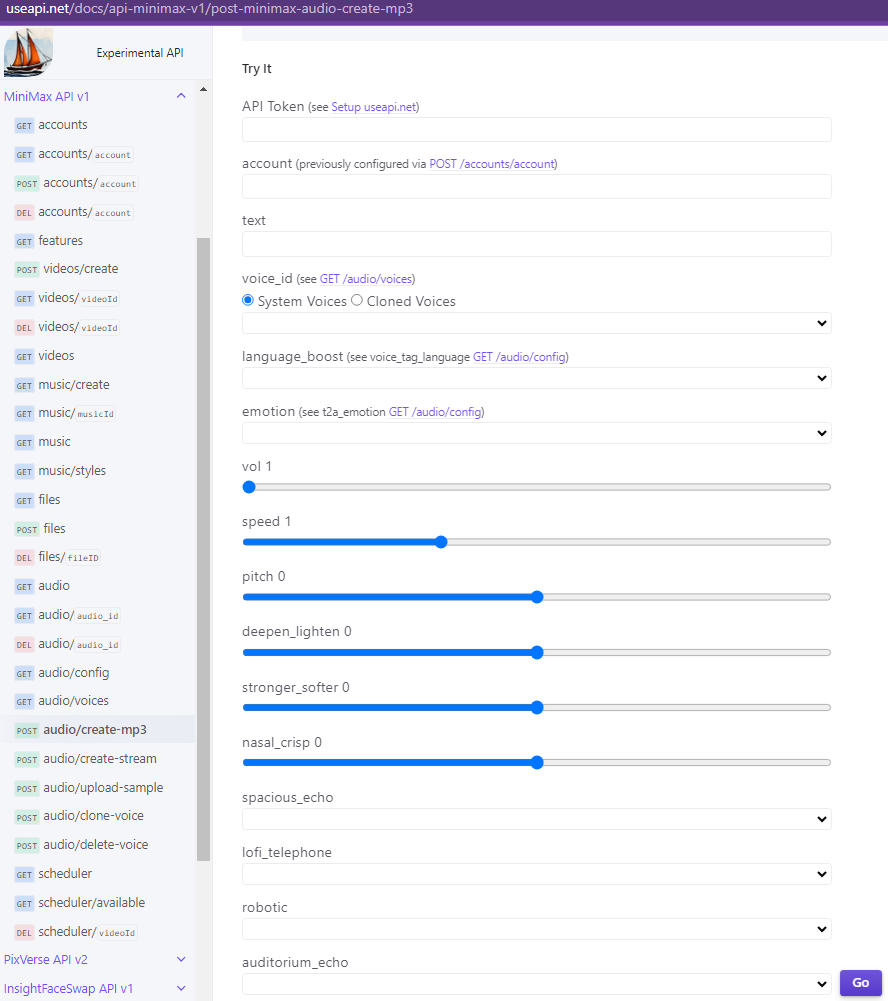Focus the text input field
The height and width of the screenshot is (1001, 888).
coord(536,244)
